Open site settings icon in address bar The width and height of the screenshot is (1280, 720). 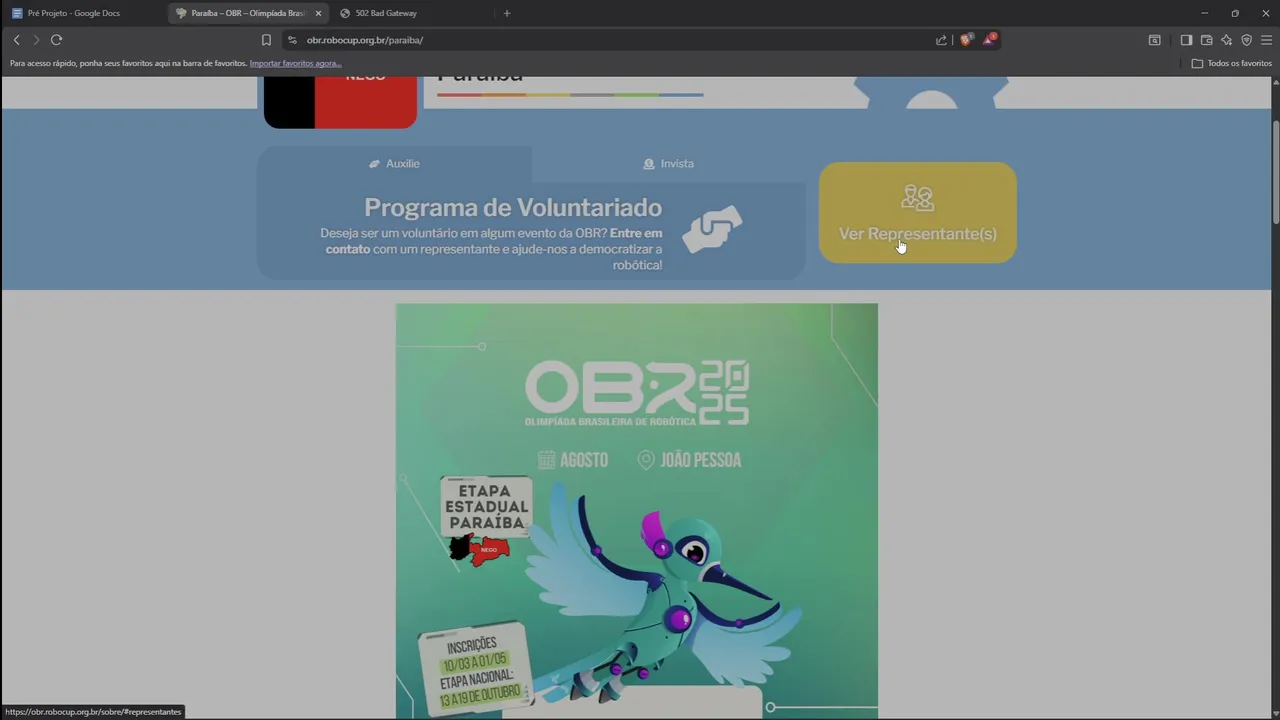click(x=292, y=40)
